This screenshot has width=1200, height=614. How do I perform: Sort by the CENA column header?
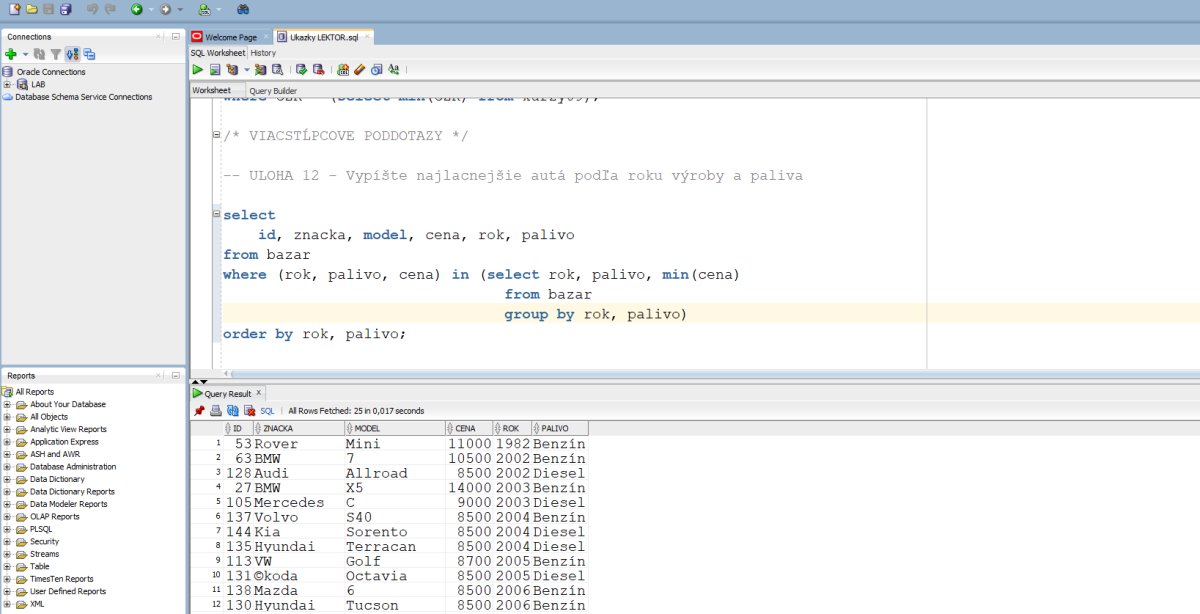[471, 428]
